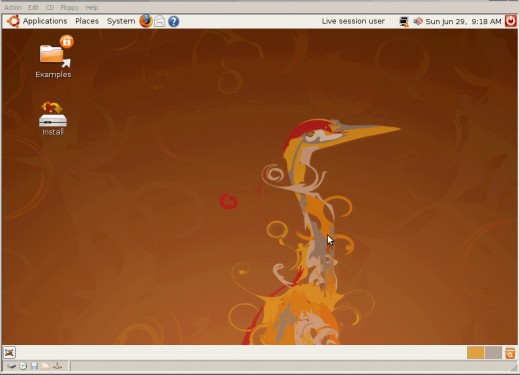Open the Places menu

click(87, 21)
